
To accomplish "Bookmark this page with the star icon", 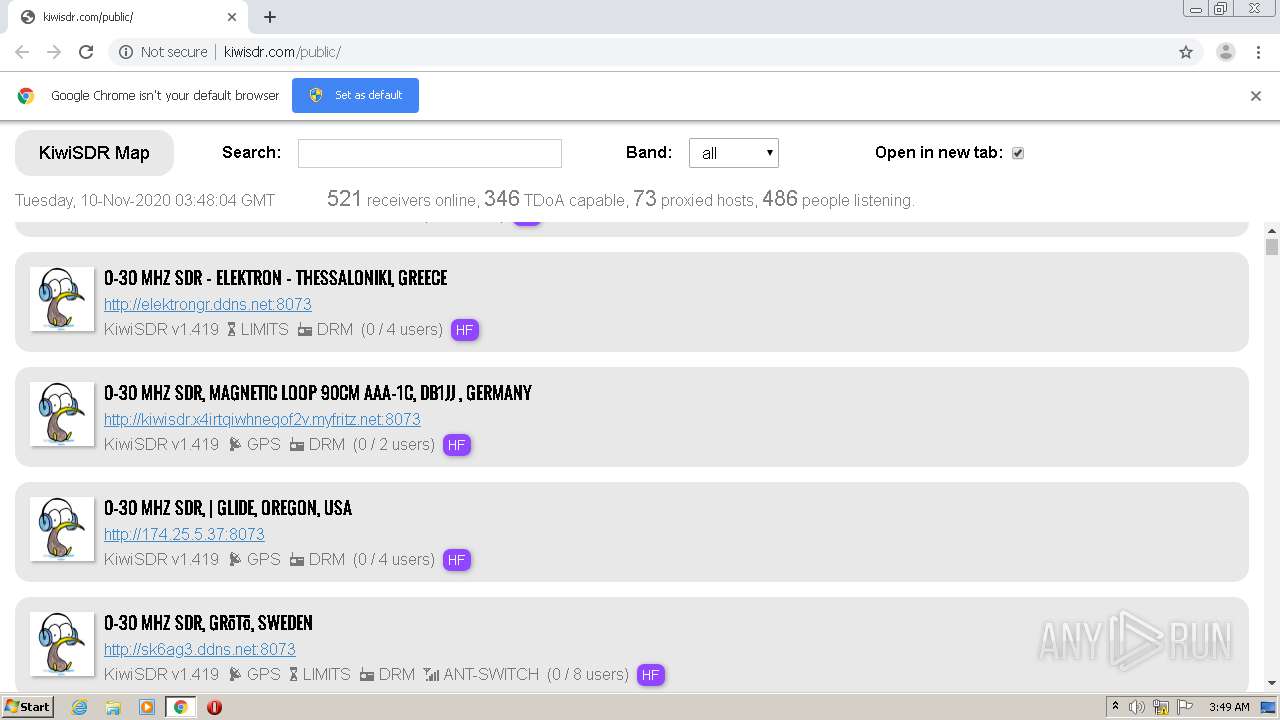I will (1186, 52).
